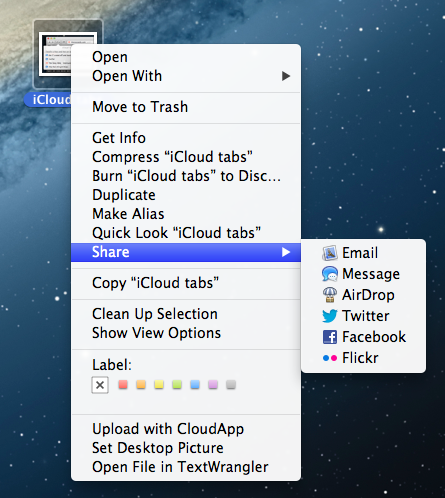Expand the Open With submenu arrow
This screenshot has height=498, width=445.
click(286, 76)
